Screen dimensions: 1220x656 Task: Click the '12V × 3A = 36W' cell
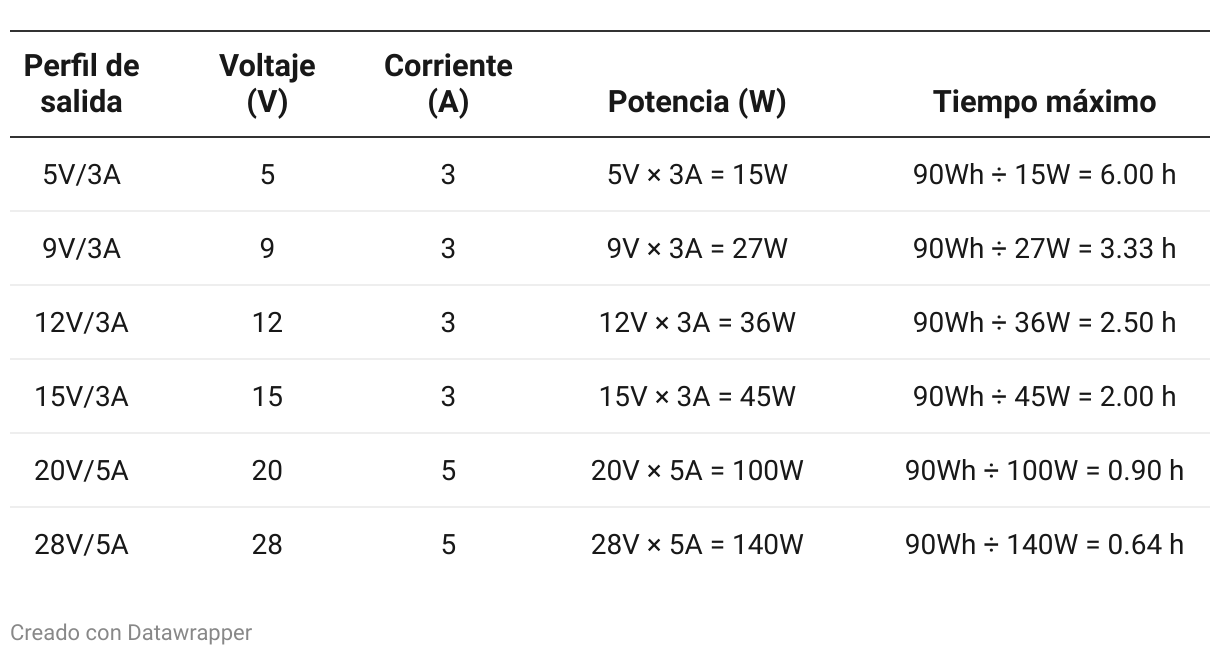[697, 323]
